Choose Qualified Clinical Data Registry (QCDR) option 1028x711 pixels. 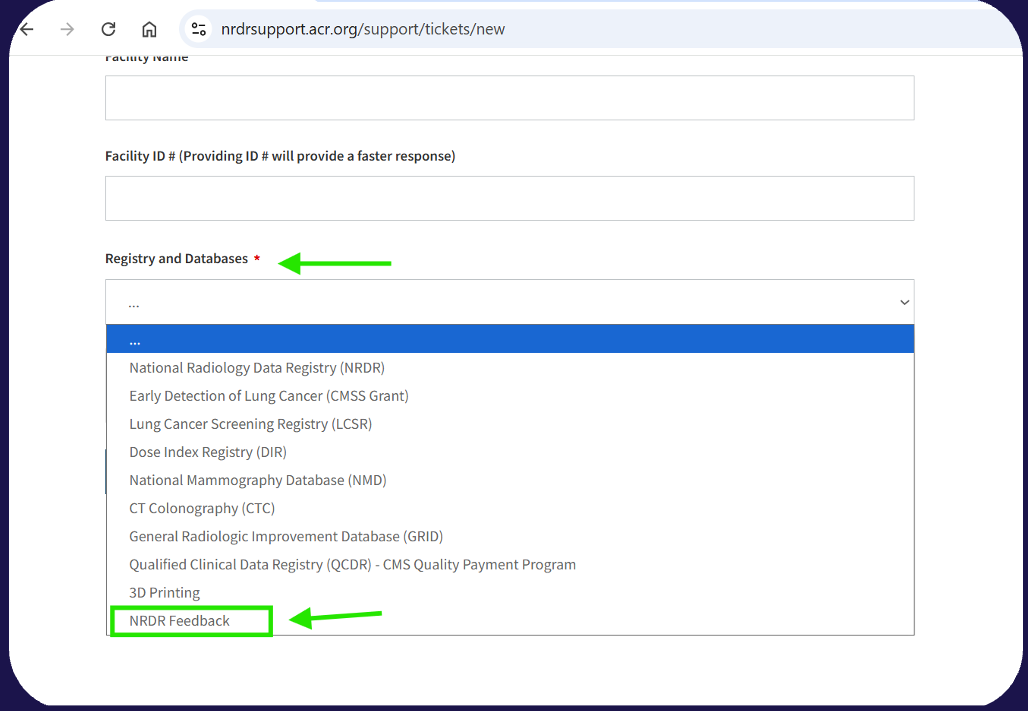coord(510,564)
